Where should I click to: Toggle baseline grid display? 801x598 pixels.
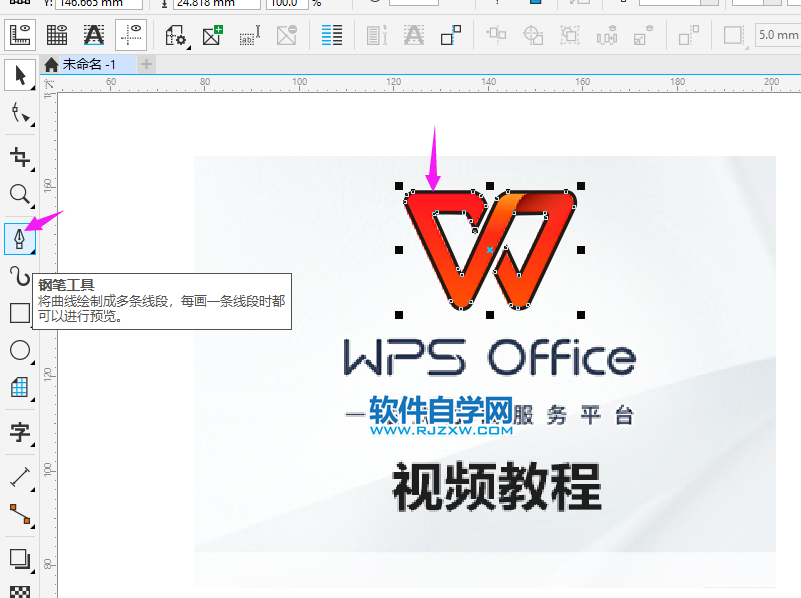tap(94, 35)
